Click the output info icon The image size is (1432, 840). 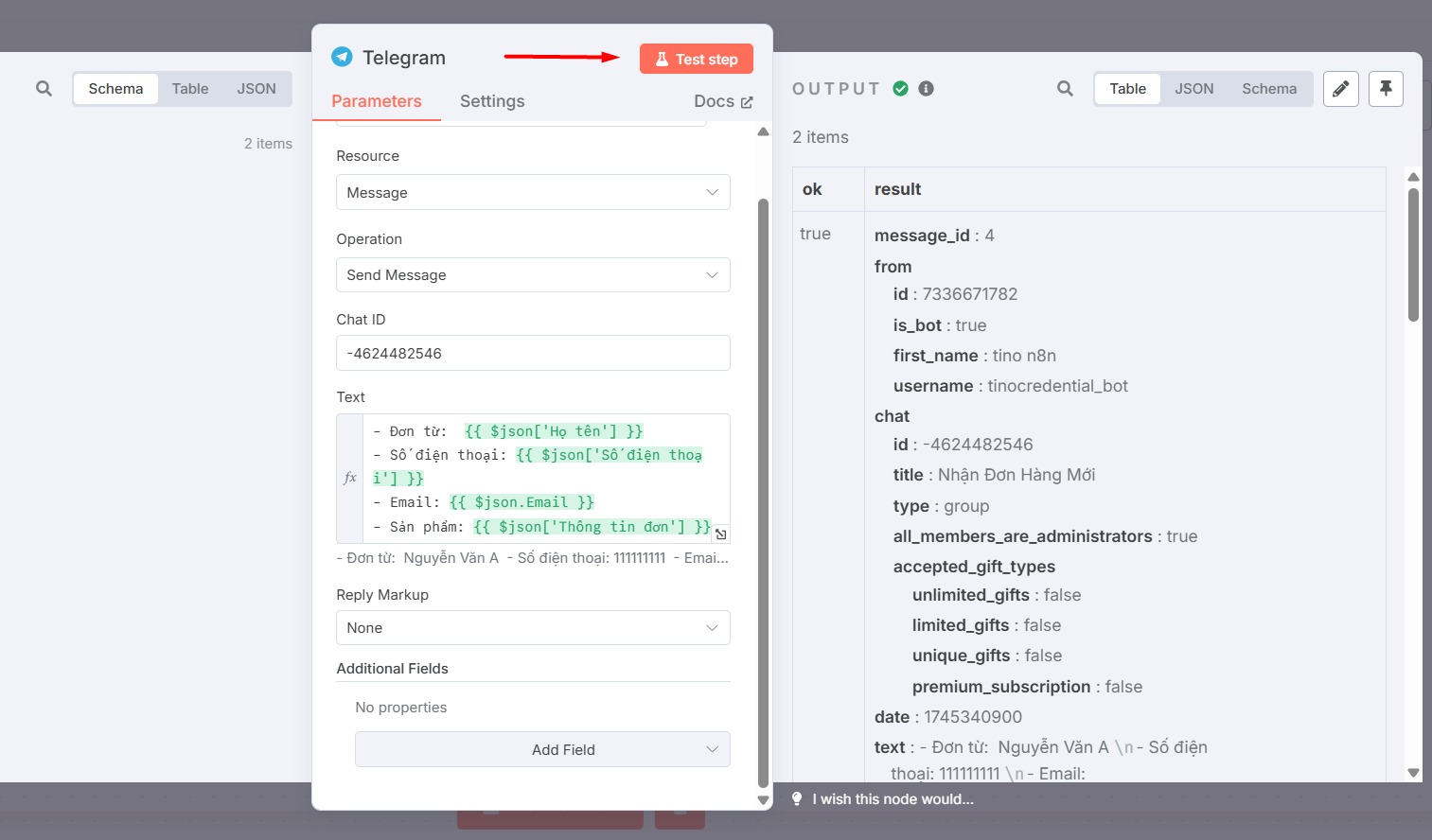[x=927, y=89]
